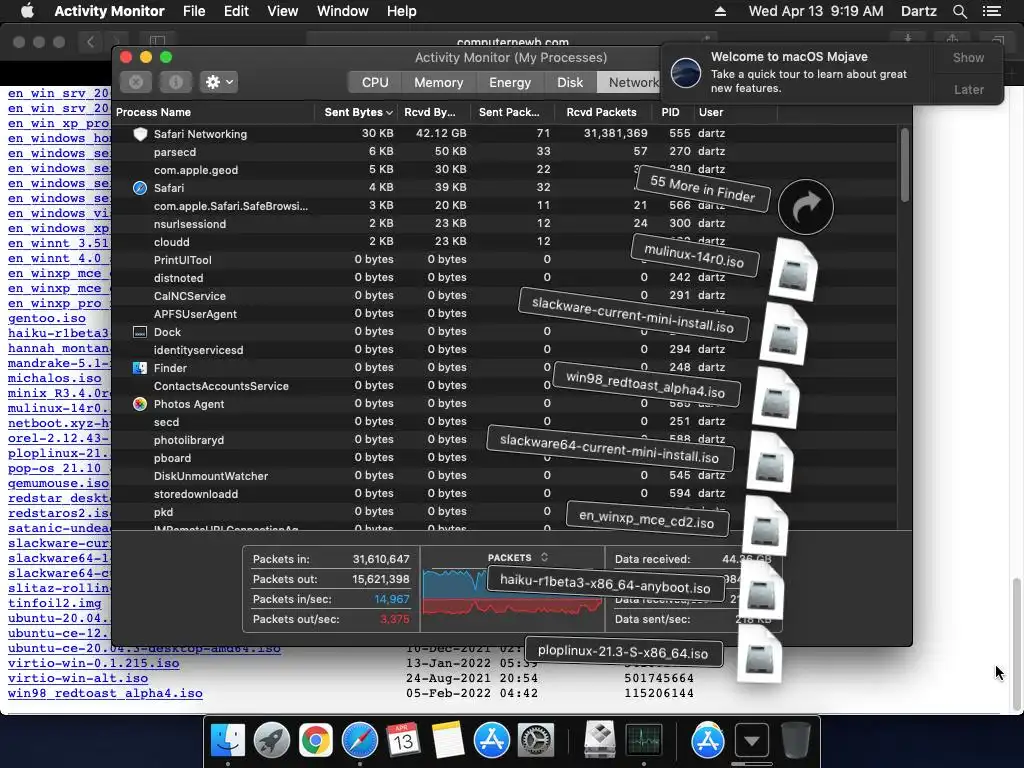This screenshot has height=768, width=1024.
Task: Click Show on the Mojave notification
Action: click(x=968, y=57)
